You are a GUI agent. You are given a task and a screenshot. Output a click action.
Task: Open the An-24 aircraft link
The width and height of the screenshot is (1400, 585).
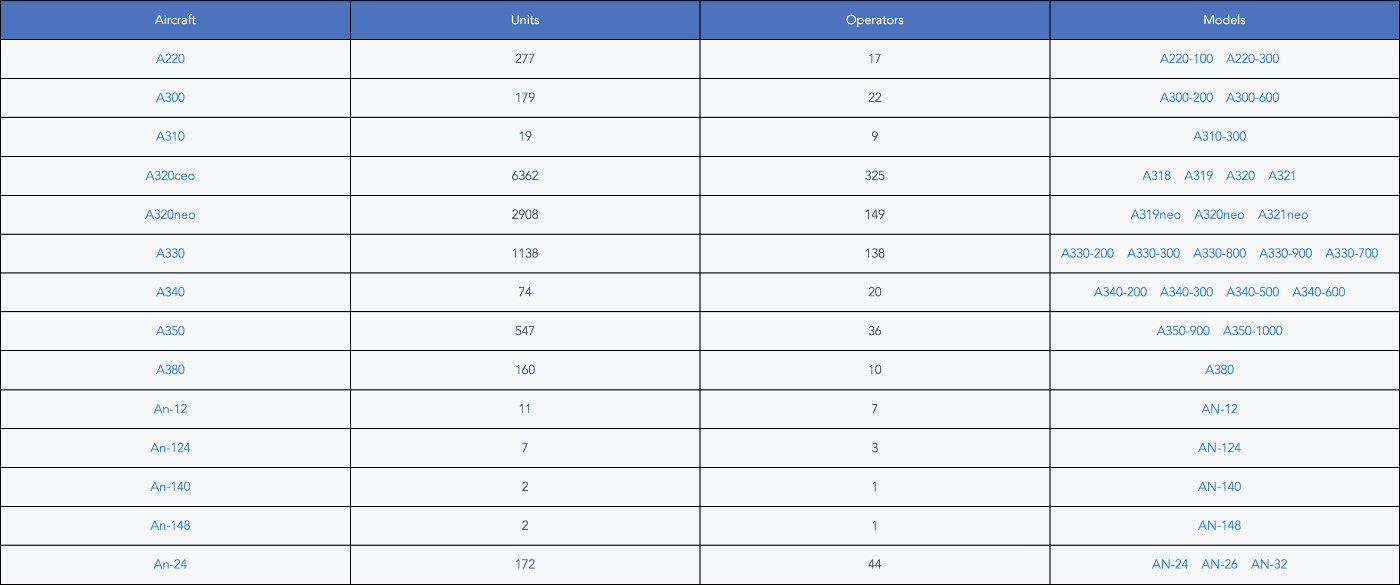click(170, 565)
